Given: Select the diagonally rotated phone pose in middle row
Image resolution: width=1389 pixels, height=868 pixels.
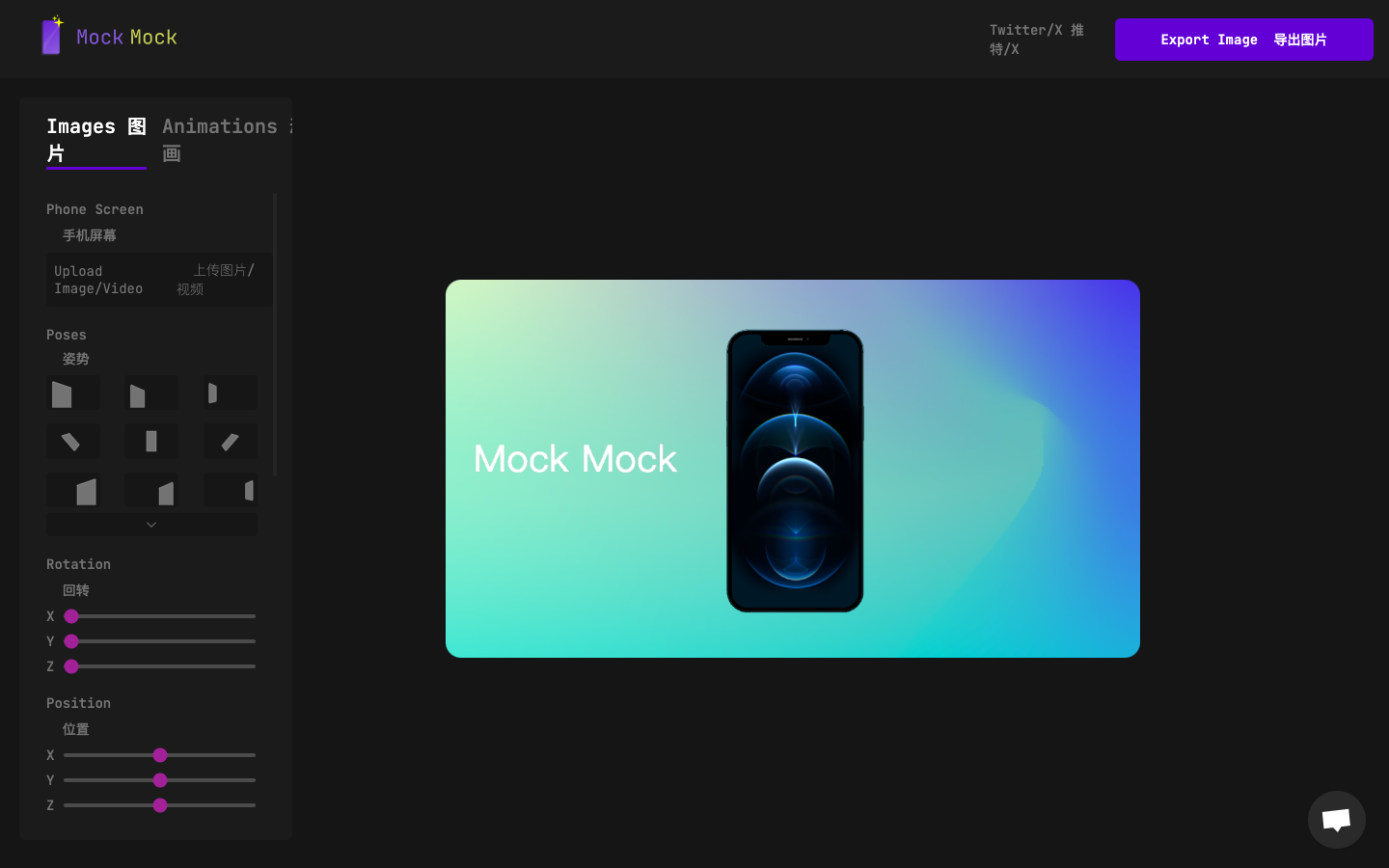Looking at the screenshot, I should (72, 441).
